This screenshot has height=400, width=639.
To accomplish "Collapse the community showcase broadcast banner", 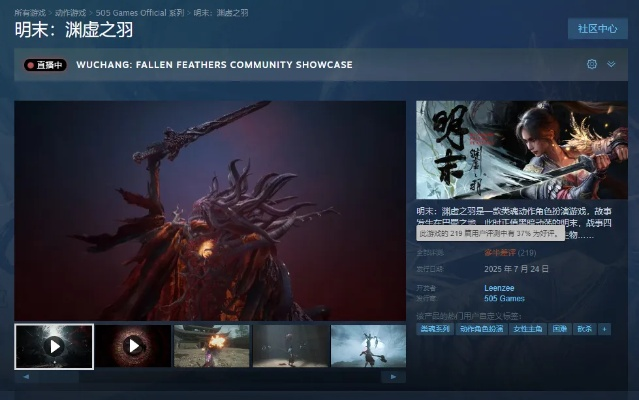I will (x=611, y=64).
